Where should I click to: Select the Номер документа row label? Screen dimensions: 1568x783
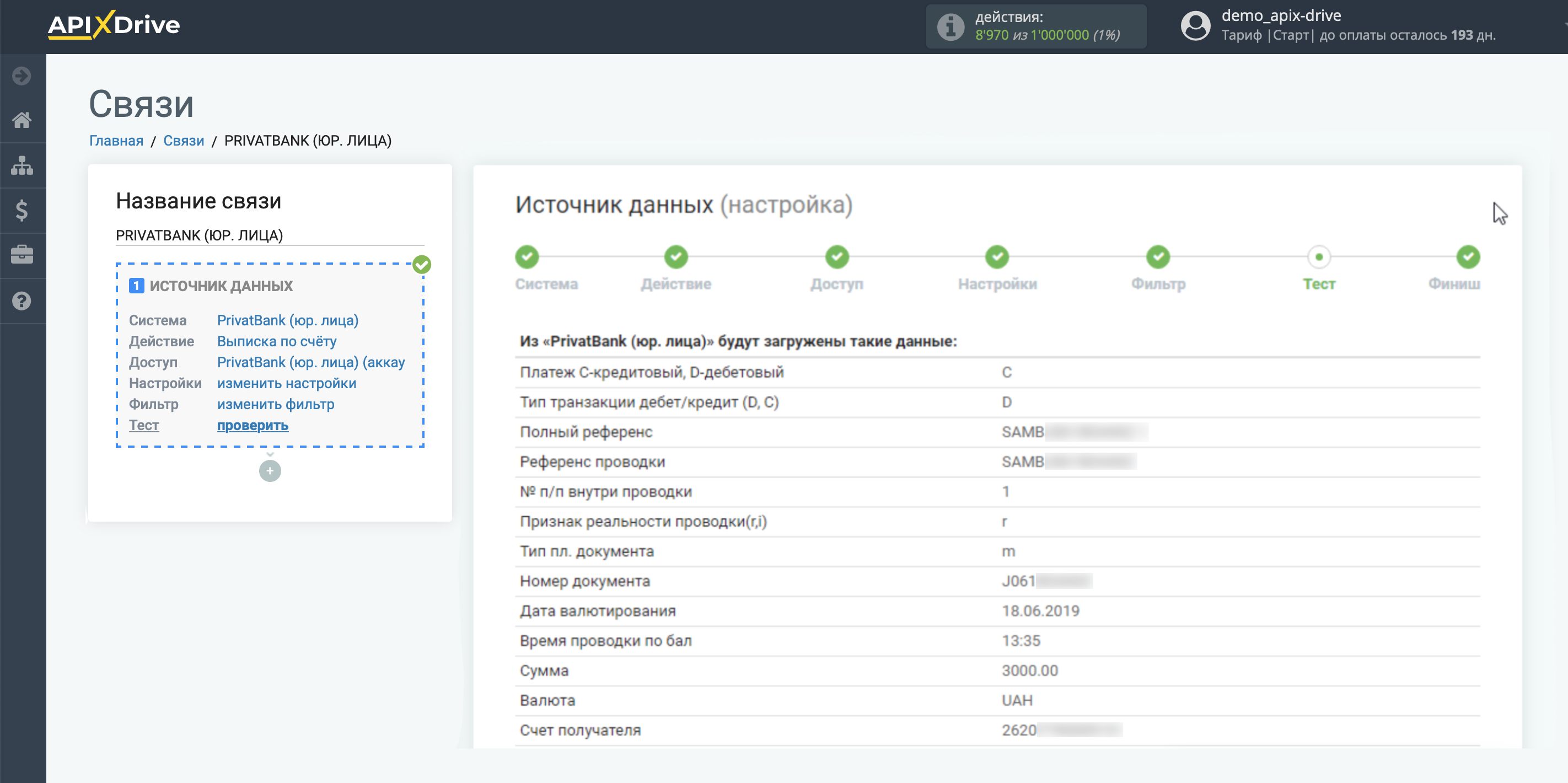coord(585,582)
